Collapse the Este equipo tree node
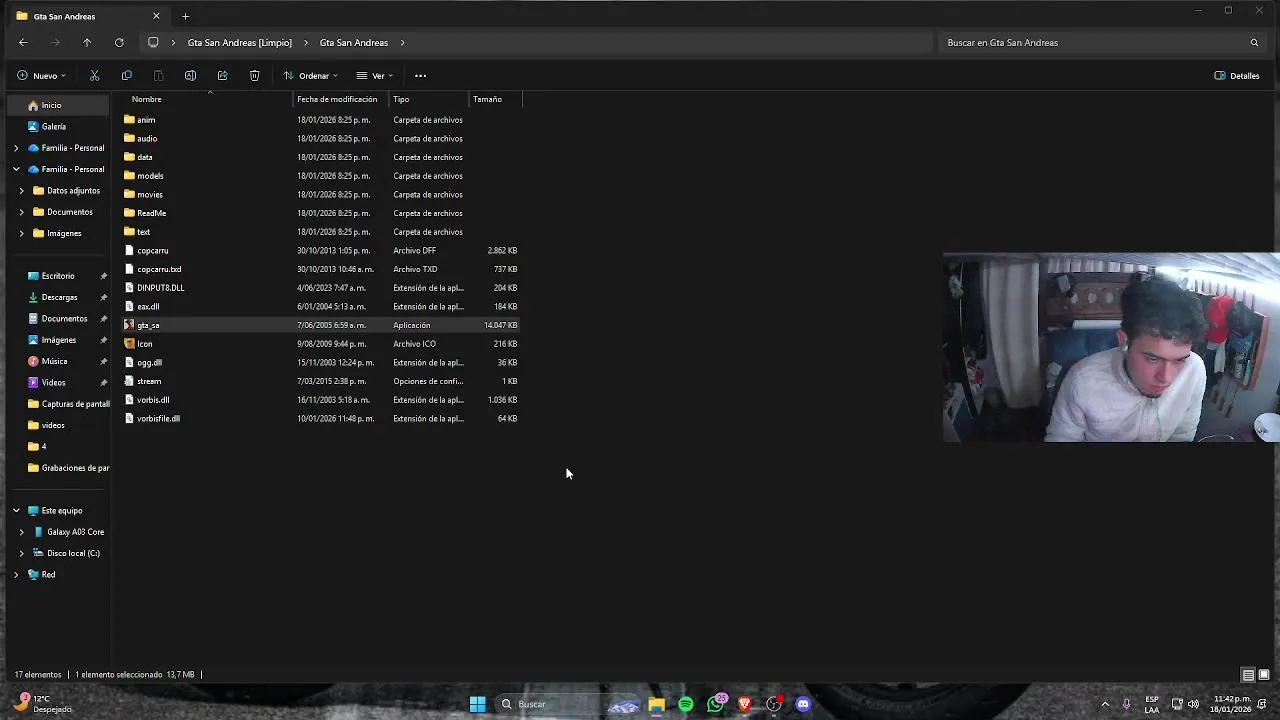 (x=16, y=511)
